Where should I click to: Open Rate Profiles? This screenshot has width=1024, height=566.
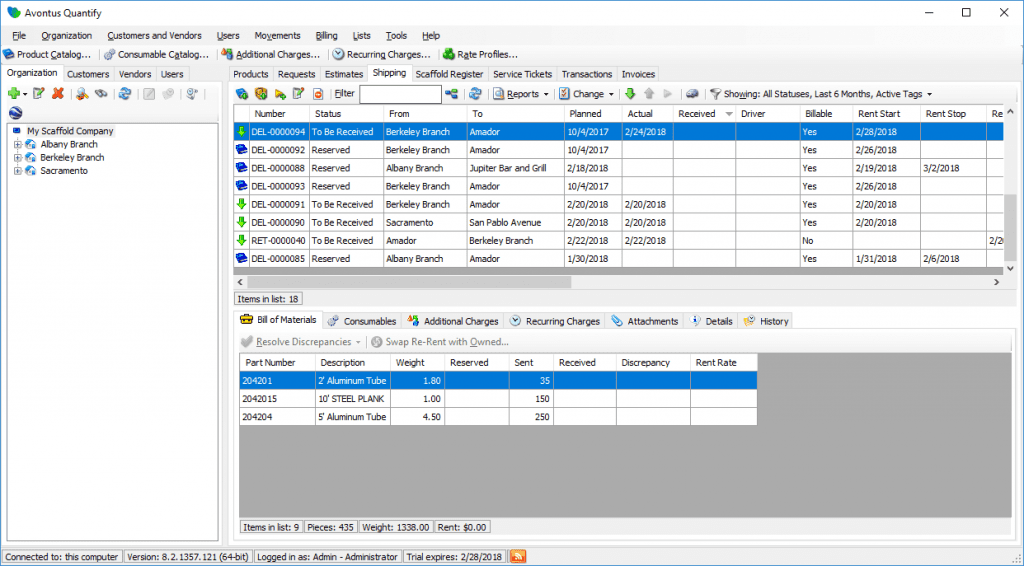pyautogui.click(x=481, y=54)
